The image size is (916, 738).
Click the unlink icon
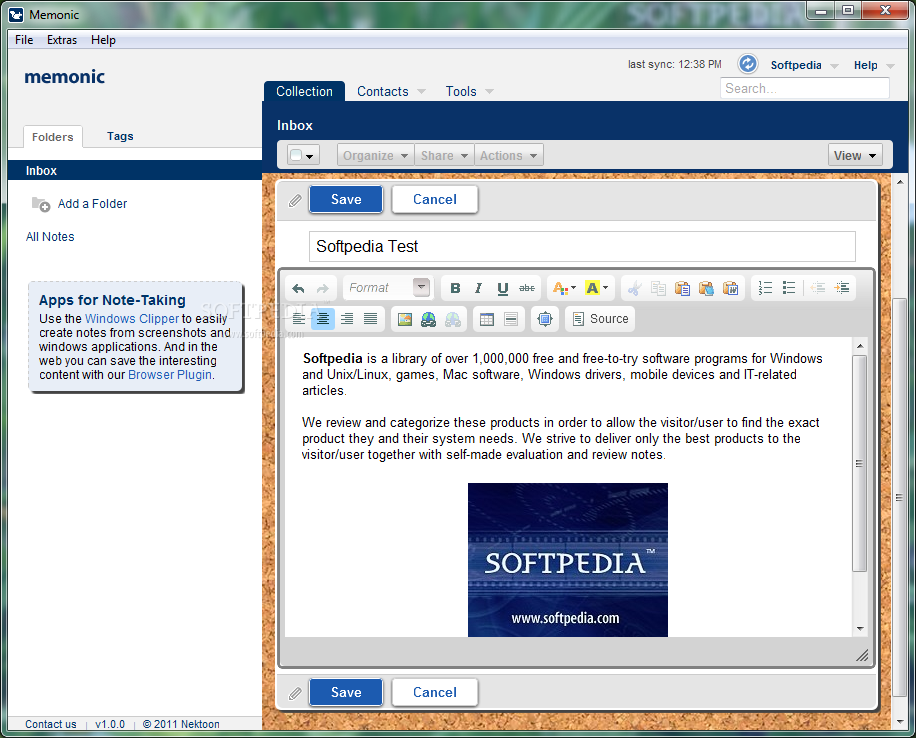click(453, 319)
